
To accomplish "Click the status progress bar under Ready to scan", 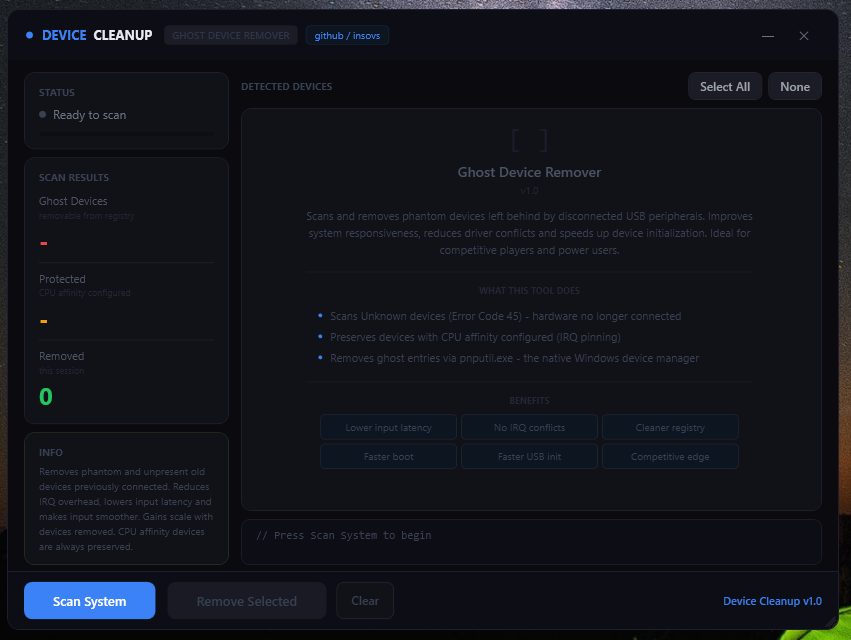I will [126, 134].
